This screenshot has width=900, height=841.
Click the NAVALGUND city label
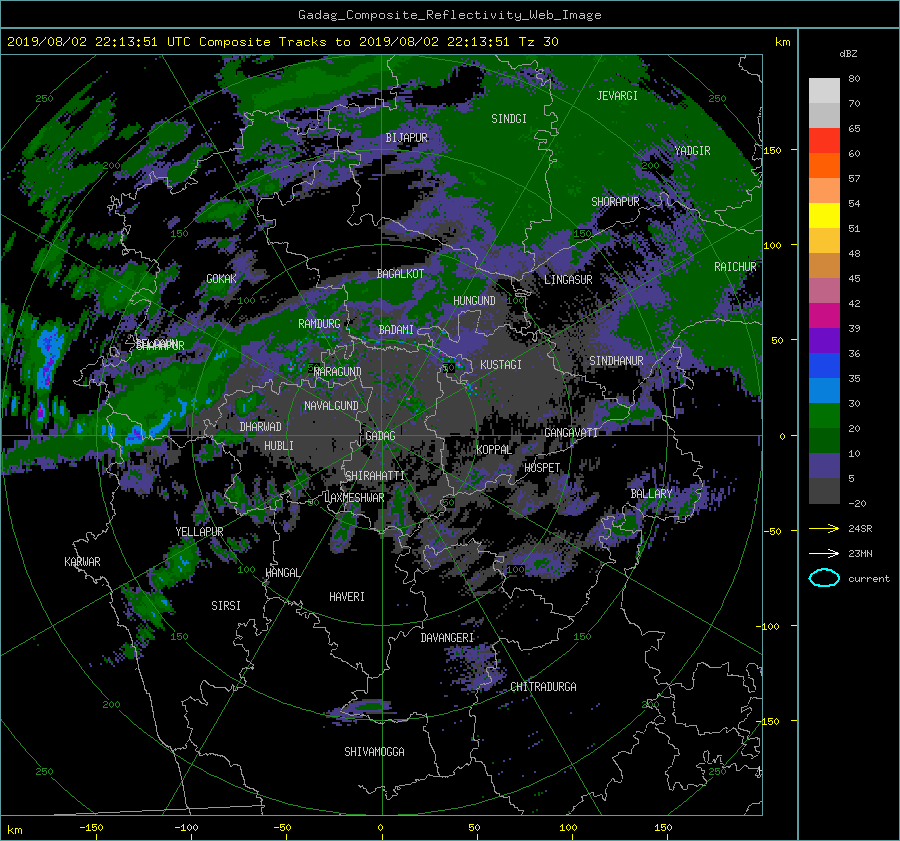click(x=331, y=406)
